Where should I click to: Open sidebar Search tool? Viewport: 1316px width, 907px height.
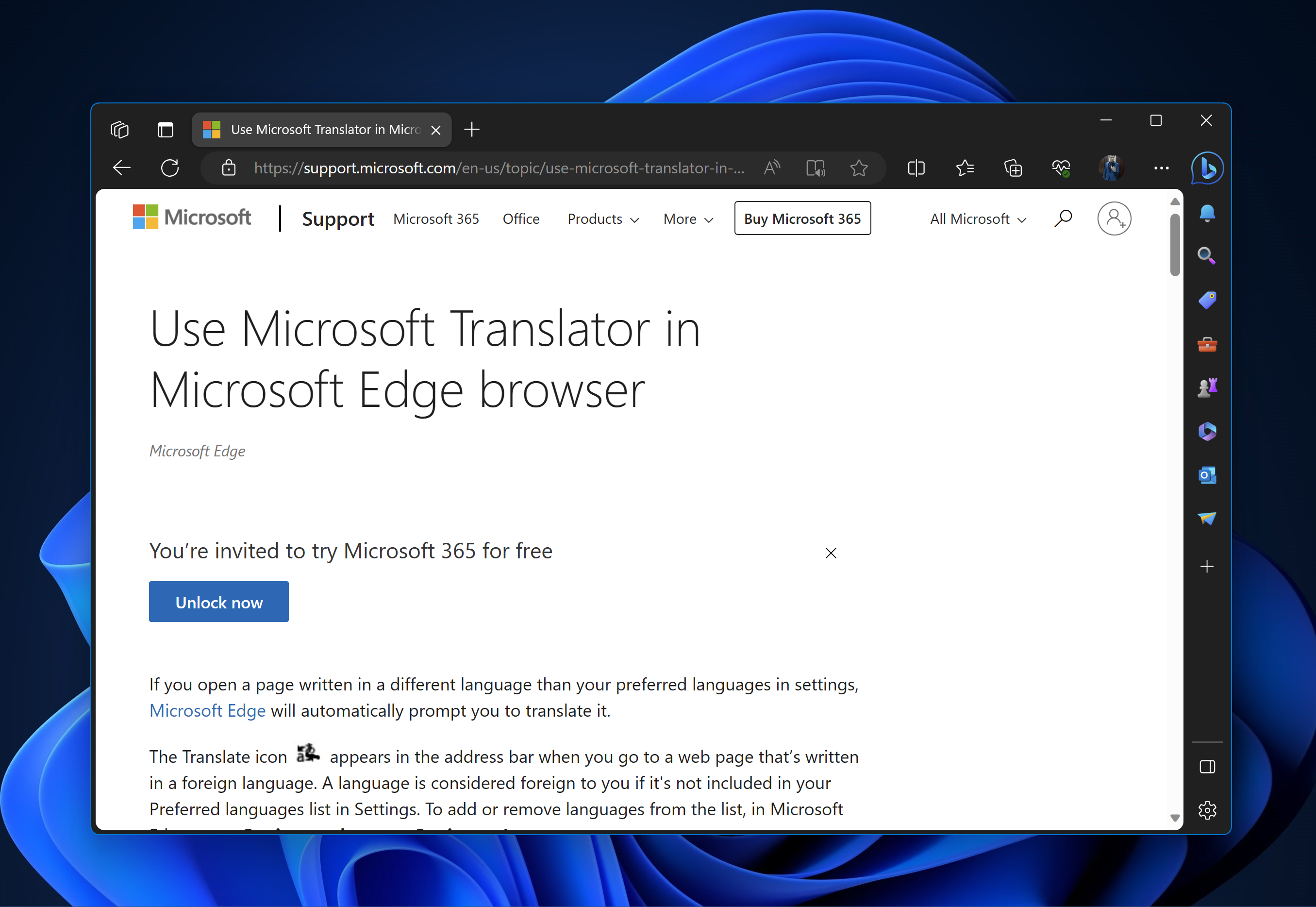[1207, 256]
